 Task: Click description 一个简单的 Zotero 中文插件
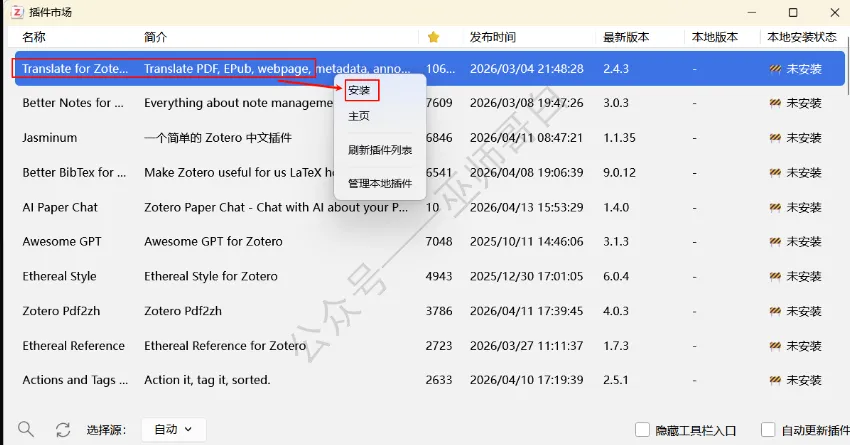point(218,138)
